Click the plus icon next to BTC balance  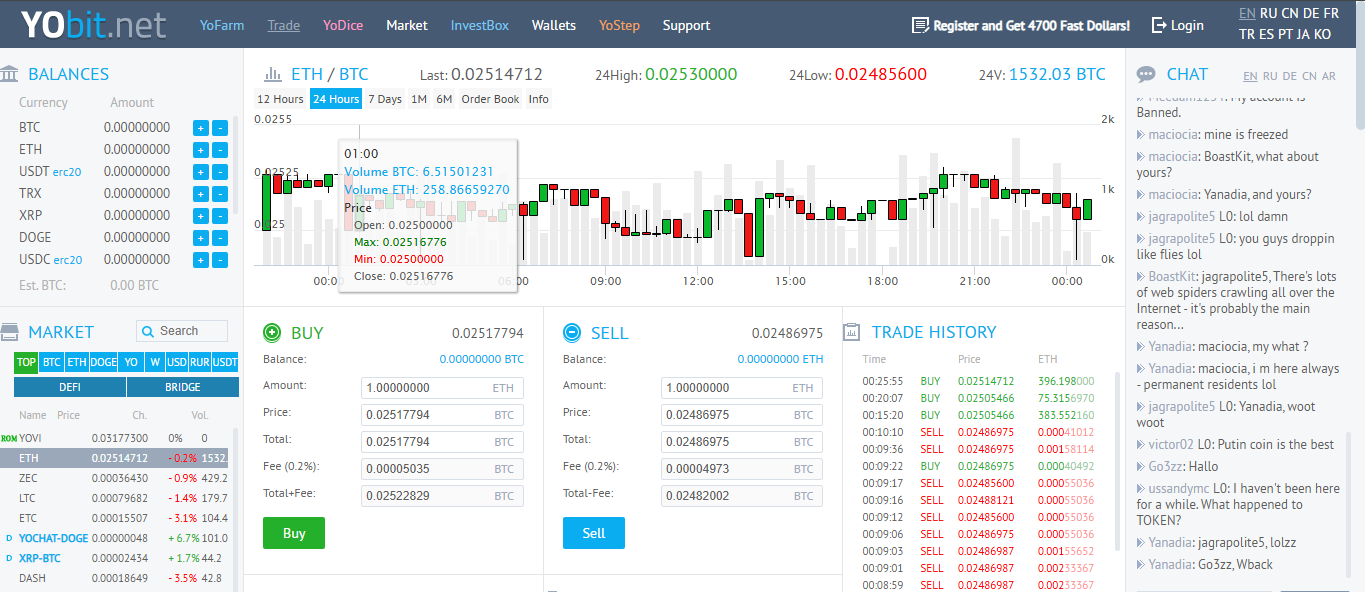pyautogui.click(x=200, y=128)
